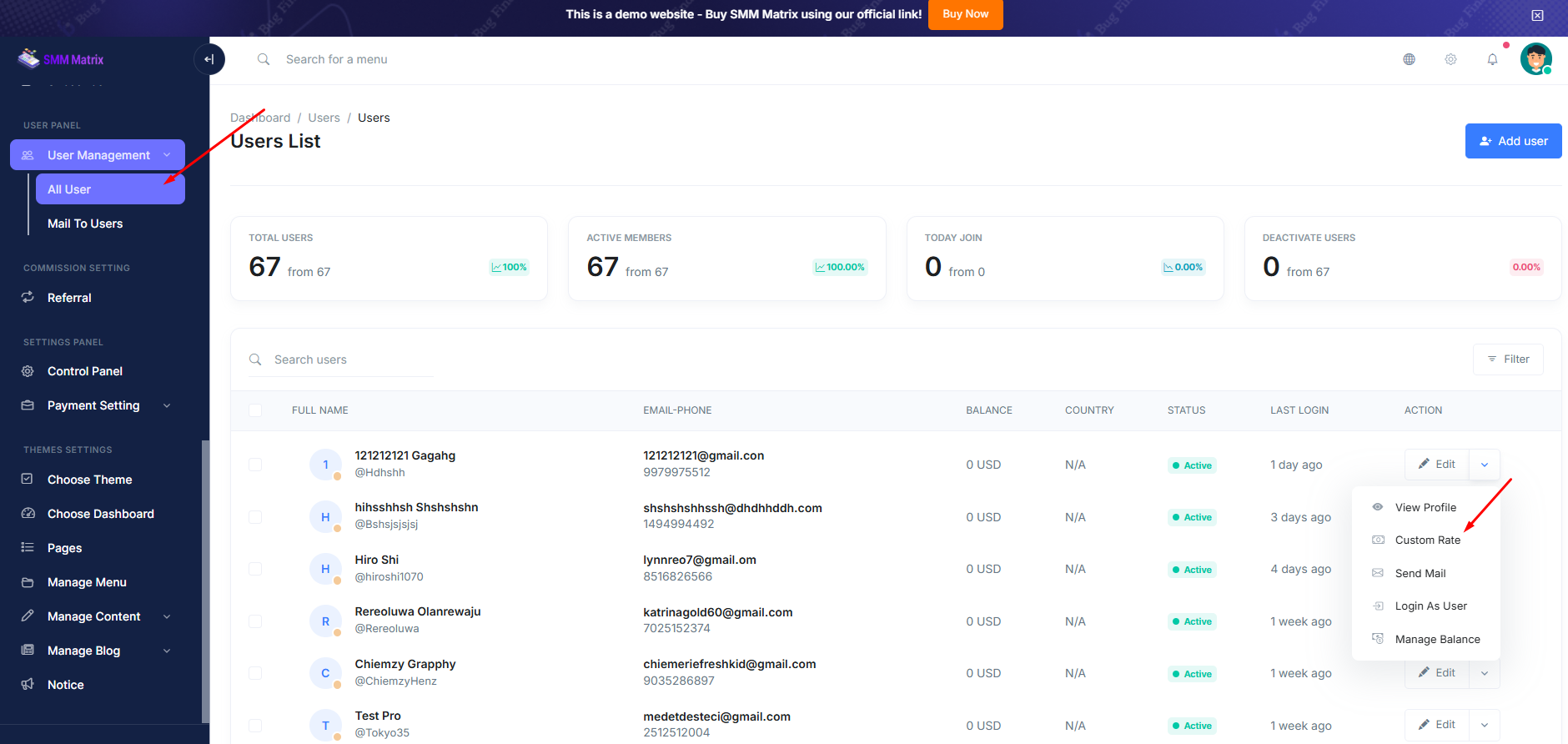Click the icon beside Custom Rate
Image resolution: width=1568 pixels, height=744 pixels.
tap(1378, 540)
